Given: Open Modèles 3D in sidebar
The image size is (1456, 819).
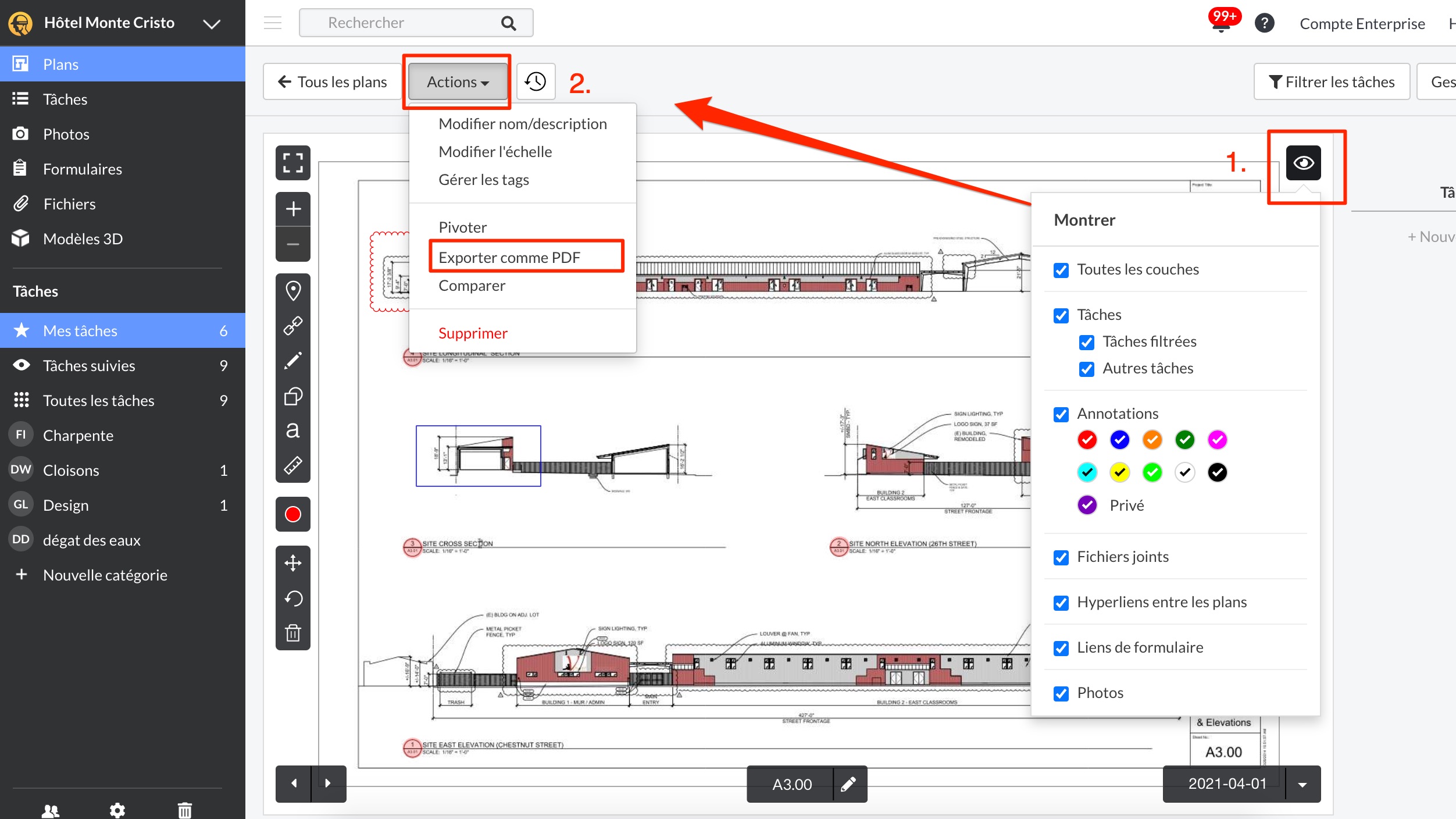Looking at the screenshot, I should [x=123, y=238].
